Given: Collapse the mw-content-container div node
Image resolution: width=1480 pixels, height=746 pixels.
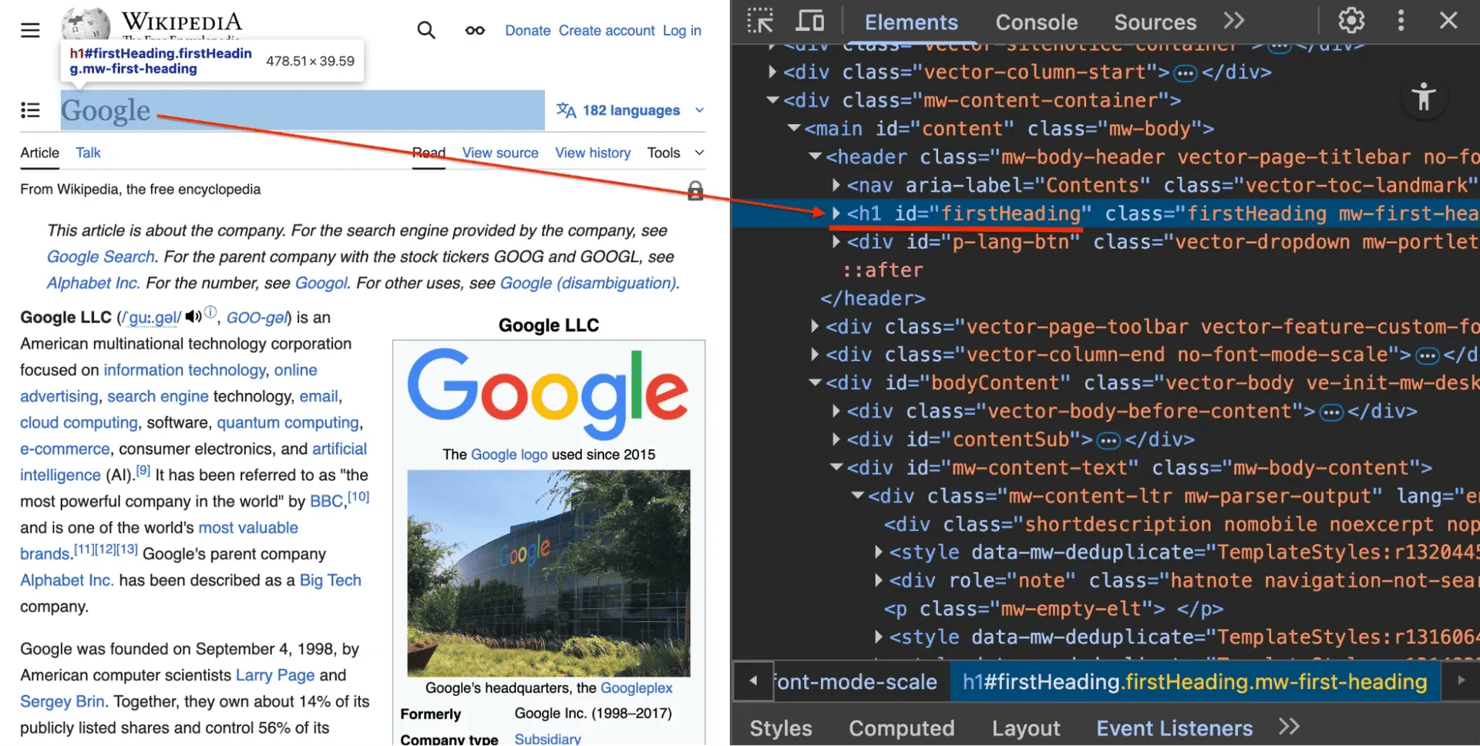Looking at the screenshot, I should [772, 100].
